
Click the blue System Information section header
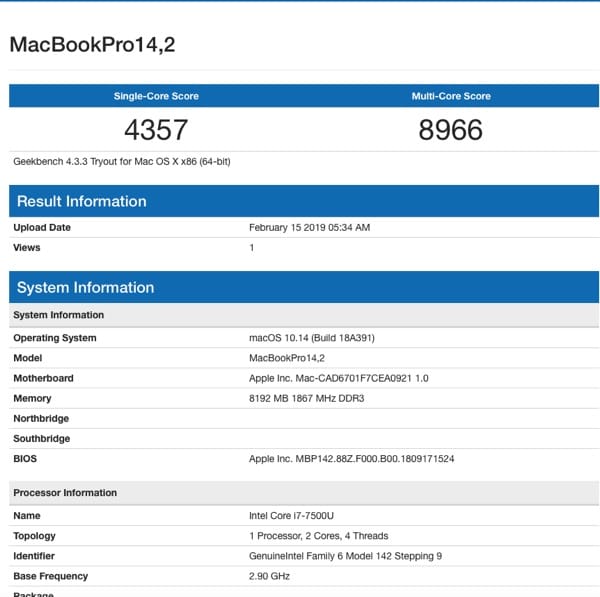(86, 287)
